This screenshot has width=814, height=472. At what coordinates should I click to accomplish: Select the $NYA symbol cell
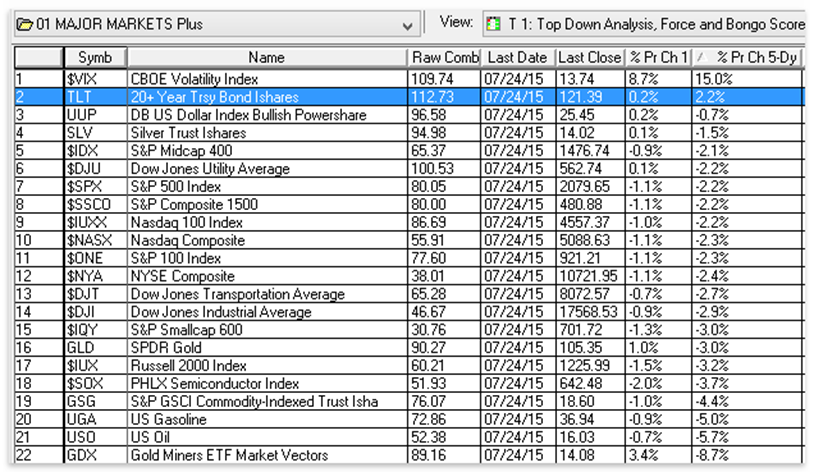96,276
